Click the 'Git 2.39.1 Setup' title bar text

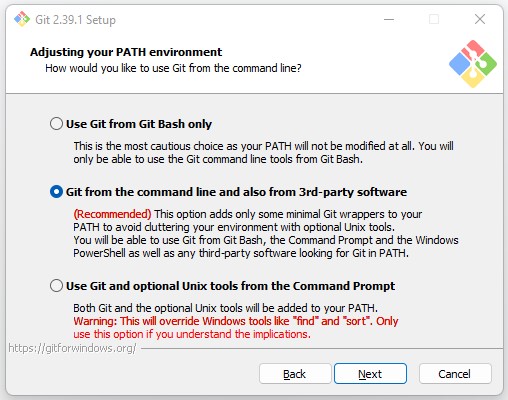click(75, 20)
